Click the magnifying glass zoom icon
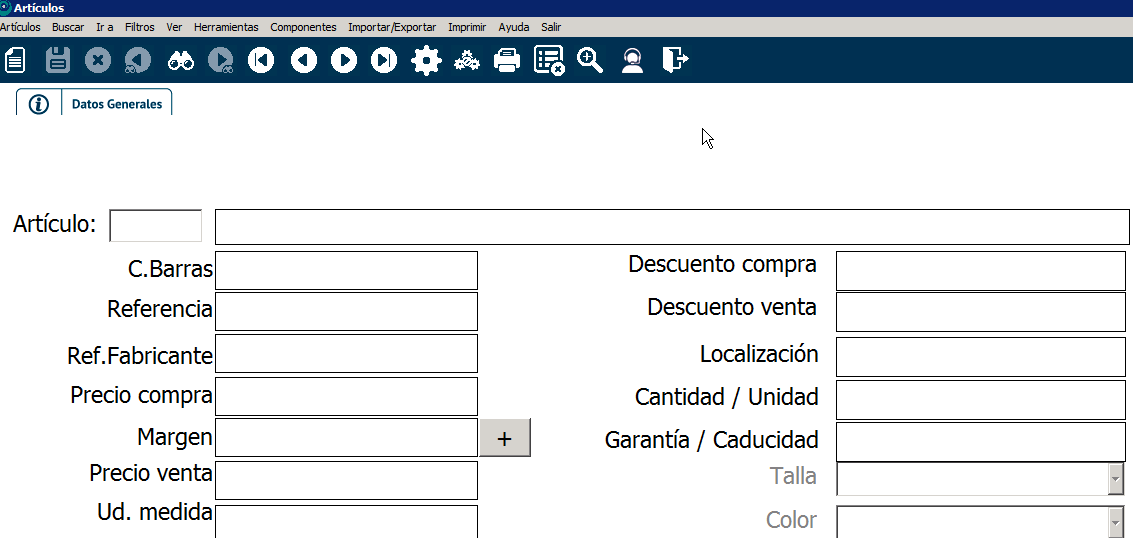The height and width of the screenshot is (538, 1133). click(590, 61)
